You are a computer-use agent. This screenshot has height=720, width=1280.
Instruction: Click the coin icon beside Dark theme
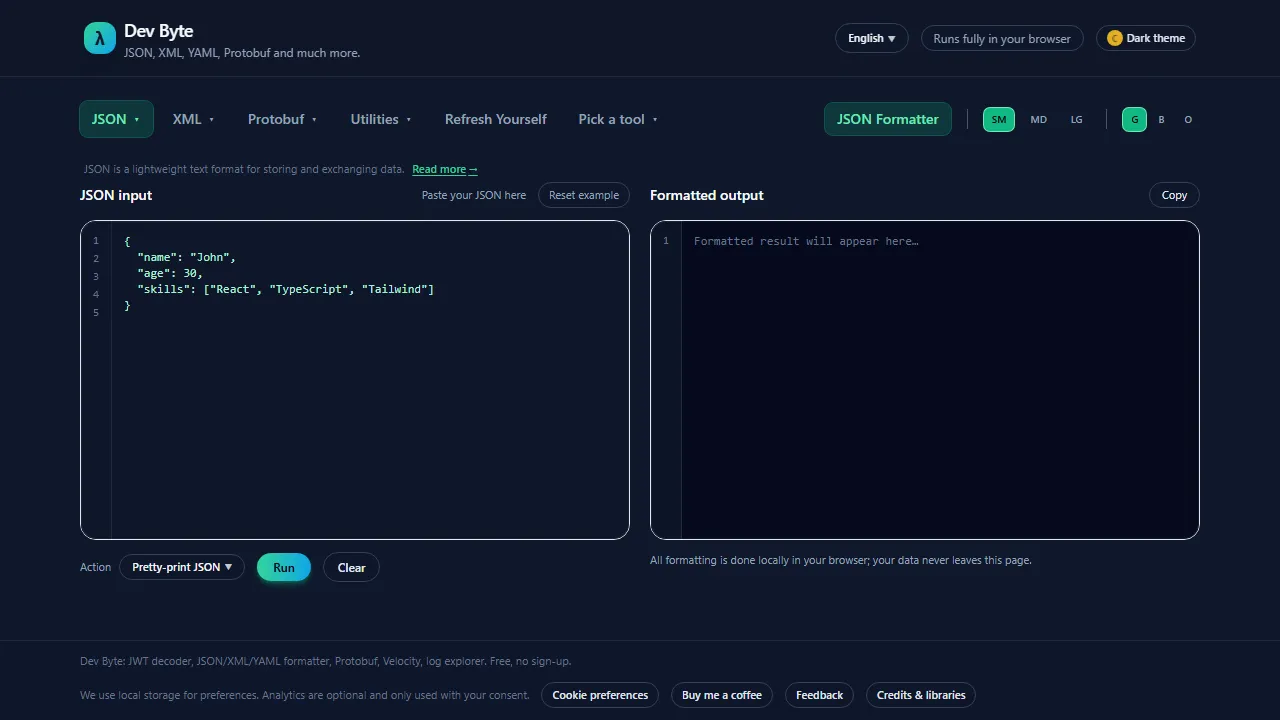[1115, 38]
